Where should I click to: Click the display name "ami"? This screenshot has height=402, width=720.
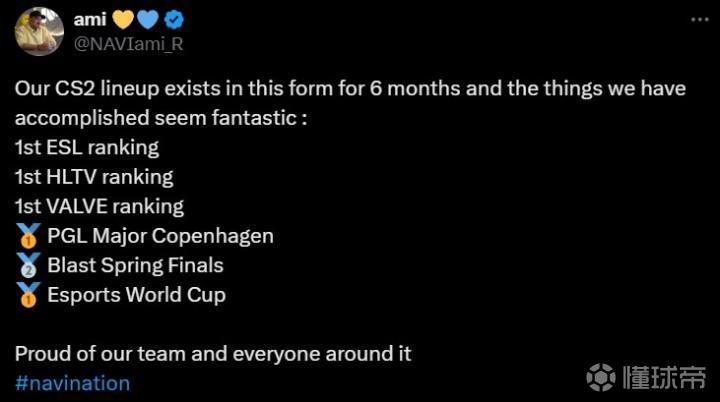(x=90, y=20)
